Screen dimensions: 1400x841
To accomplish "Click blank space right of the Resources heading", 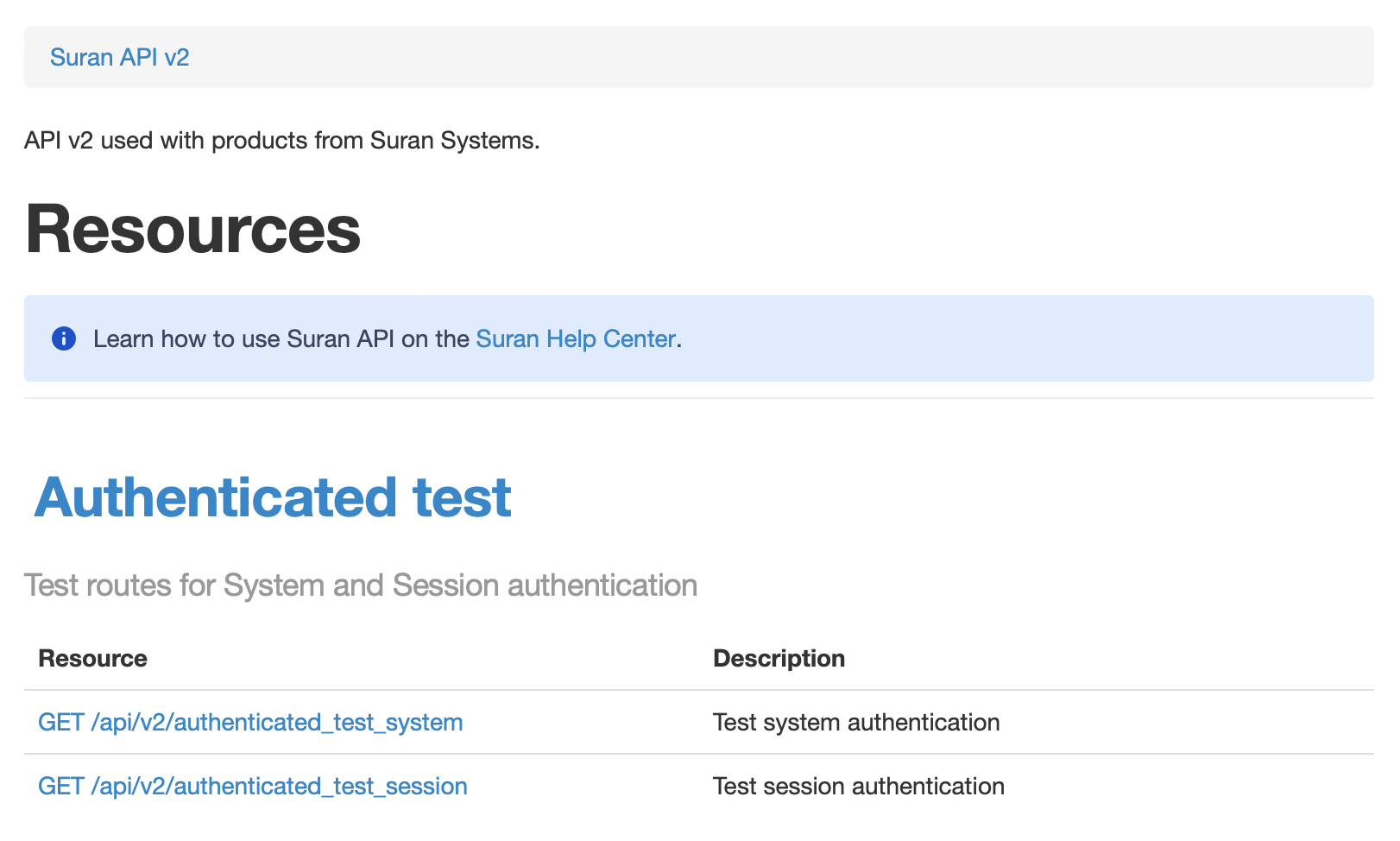I will (x=863, y=229).
